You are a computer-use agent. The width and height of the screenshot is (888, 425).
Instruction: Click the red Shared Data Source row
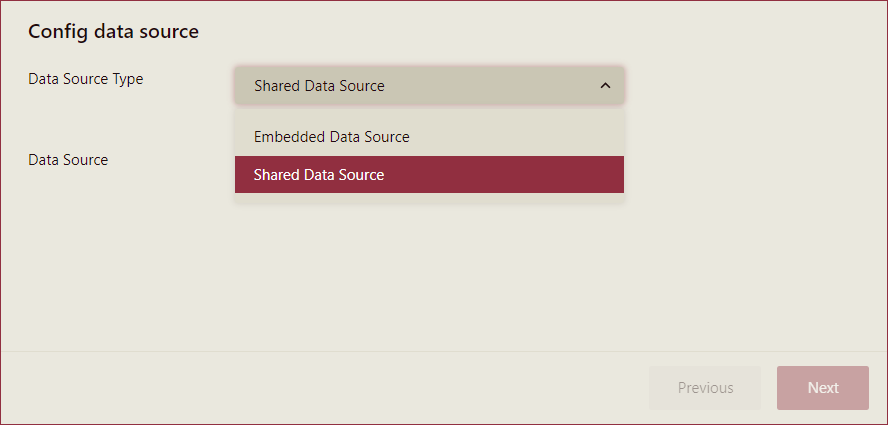[x=429, y=175]
